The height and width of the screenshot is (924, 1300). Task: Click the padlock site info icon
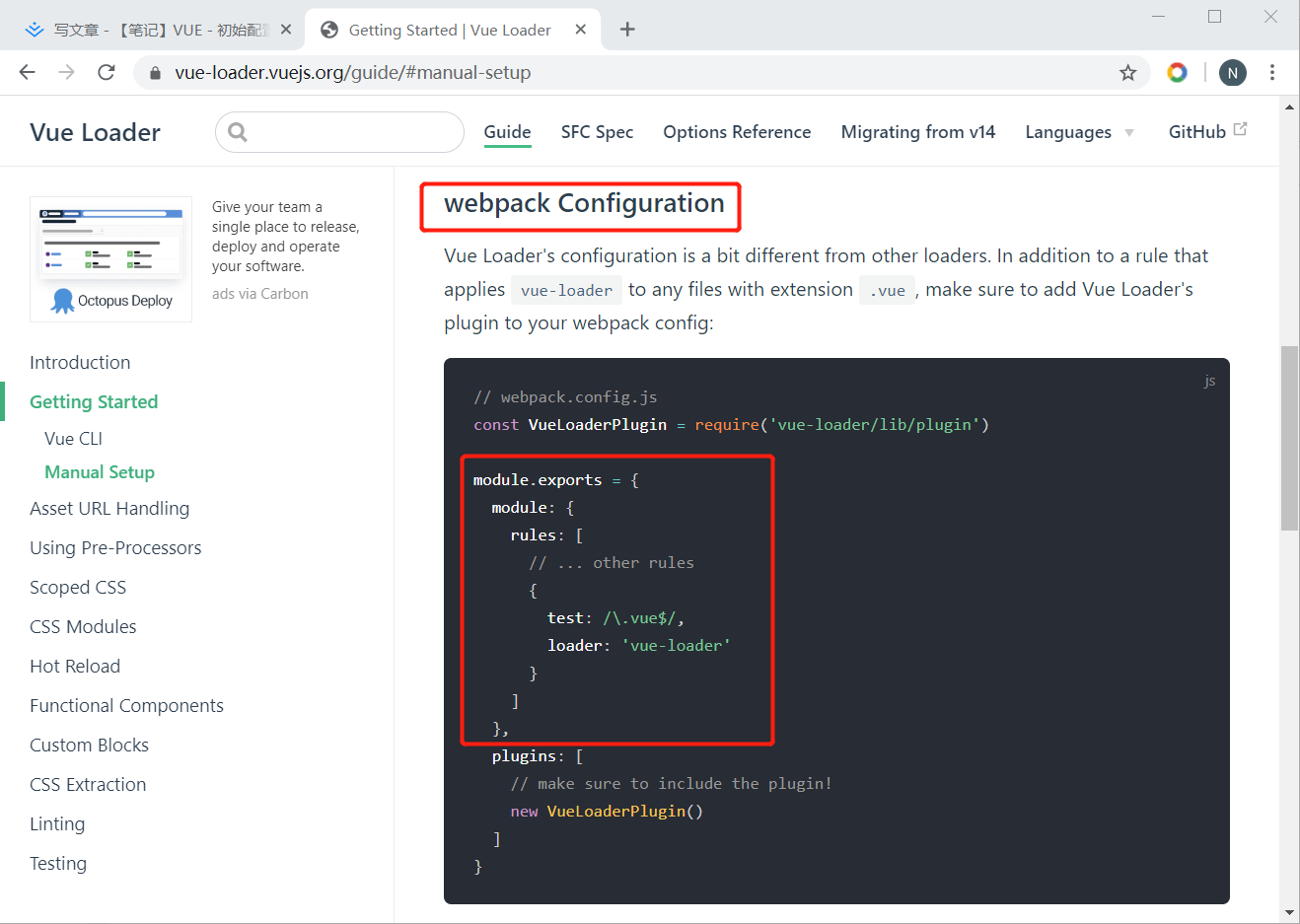click(154, 73)
